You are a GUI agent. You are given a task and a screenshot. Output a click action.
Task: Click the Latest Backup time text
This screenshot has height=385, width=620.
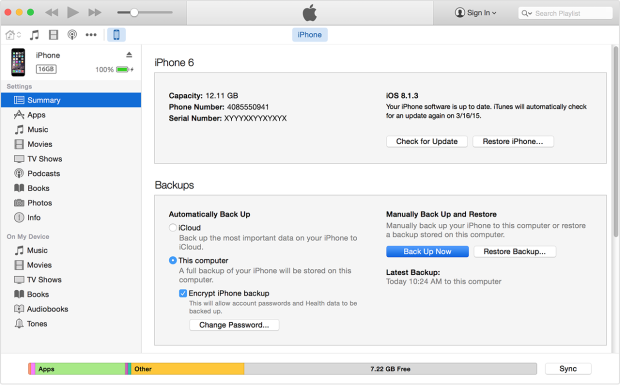(444, 281)
